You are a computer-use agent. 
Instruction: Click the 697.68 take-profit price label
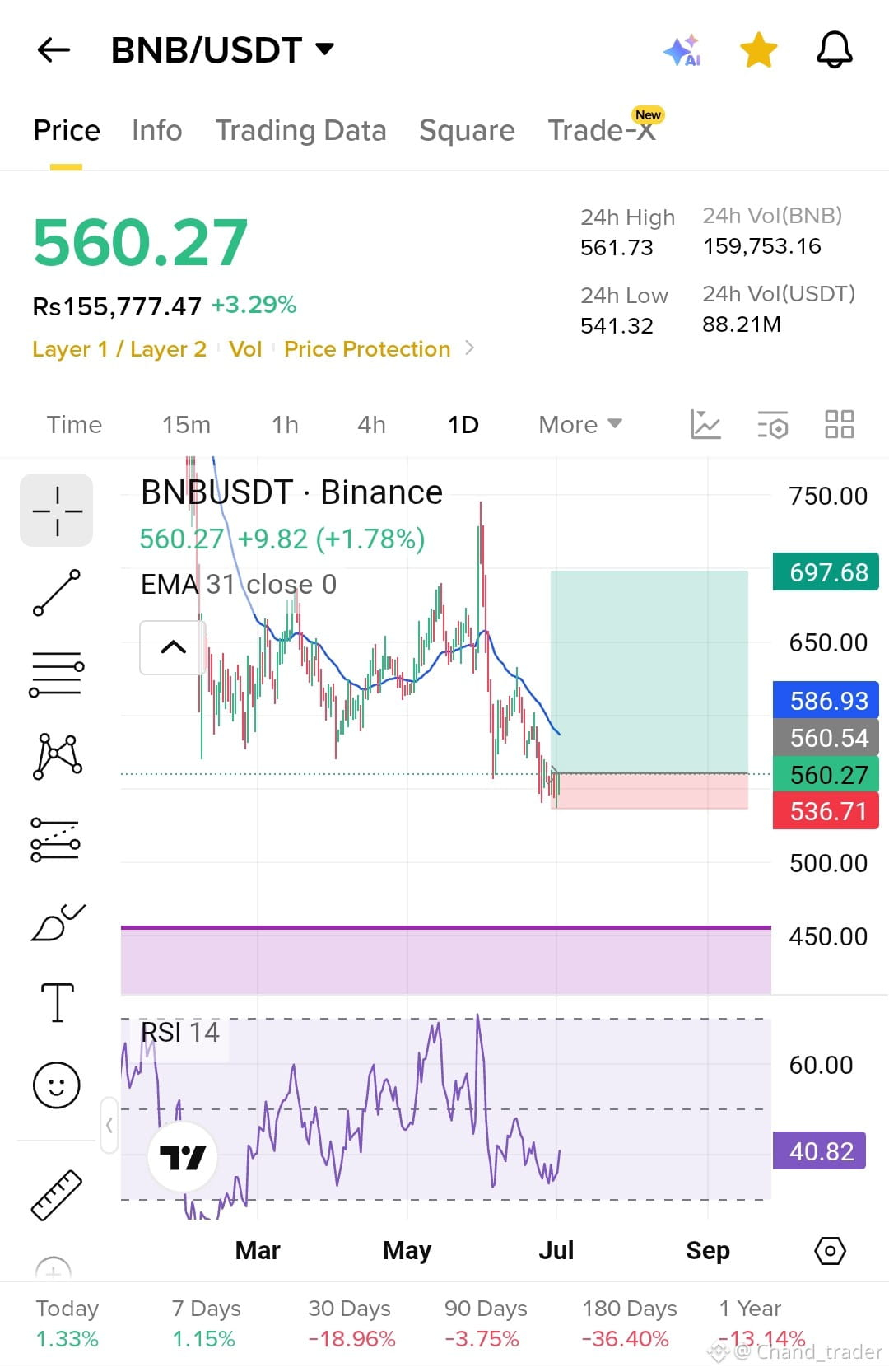click(x=826, y=572)
